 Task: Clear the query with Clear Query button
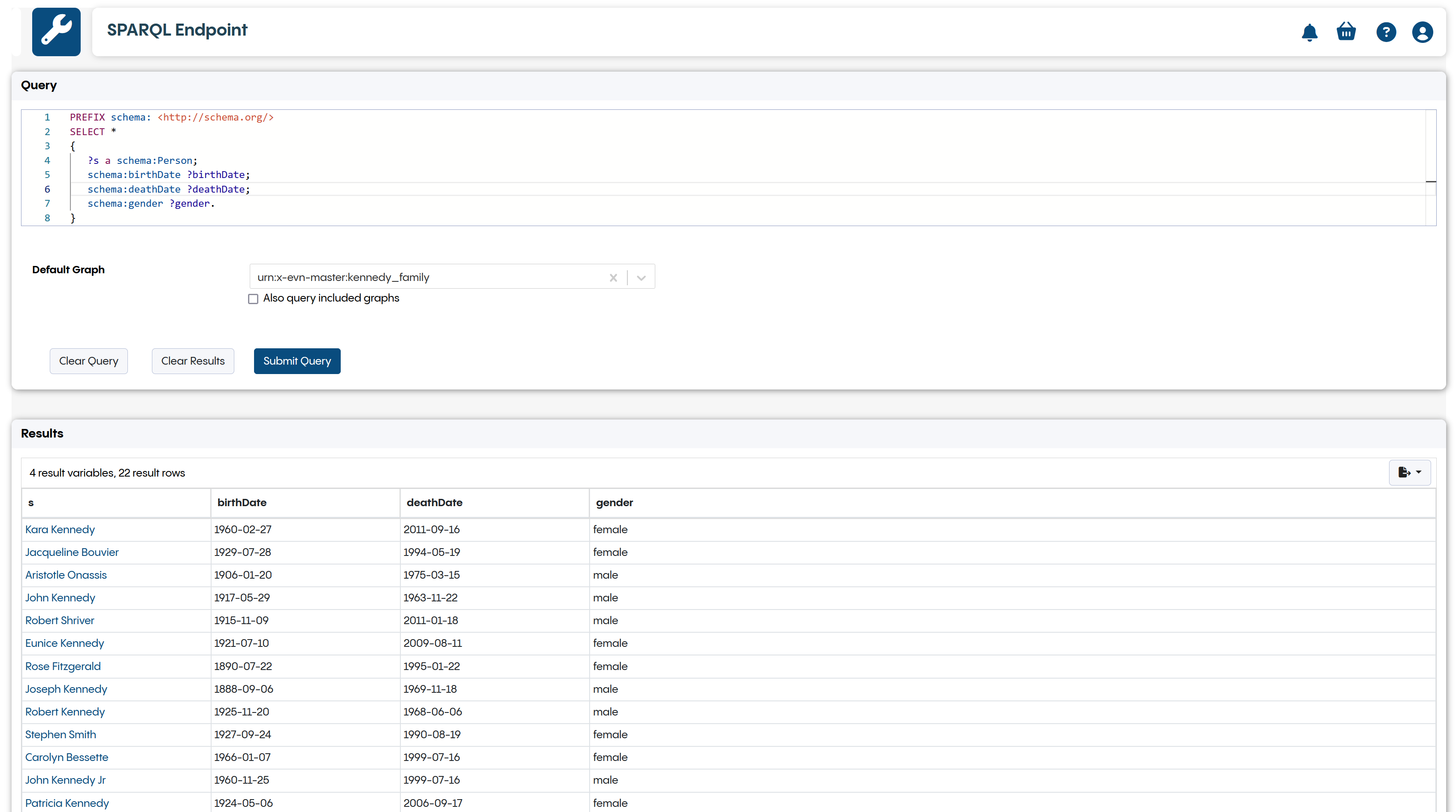(88, 360)
